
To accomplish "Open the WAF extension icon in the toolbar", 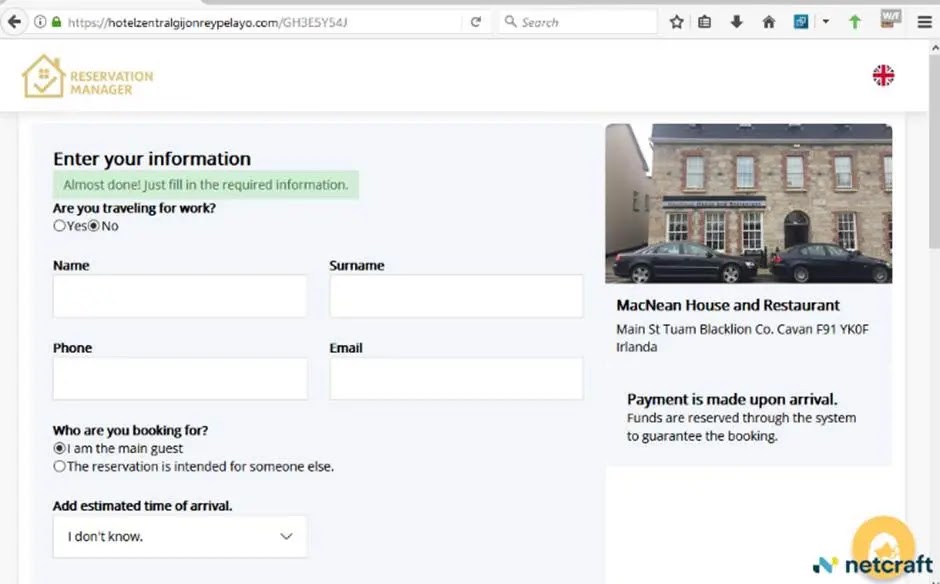I will pyautogui.click(x=889, y=21).
